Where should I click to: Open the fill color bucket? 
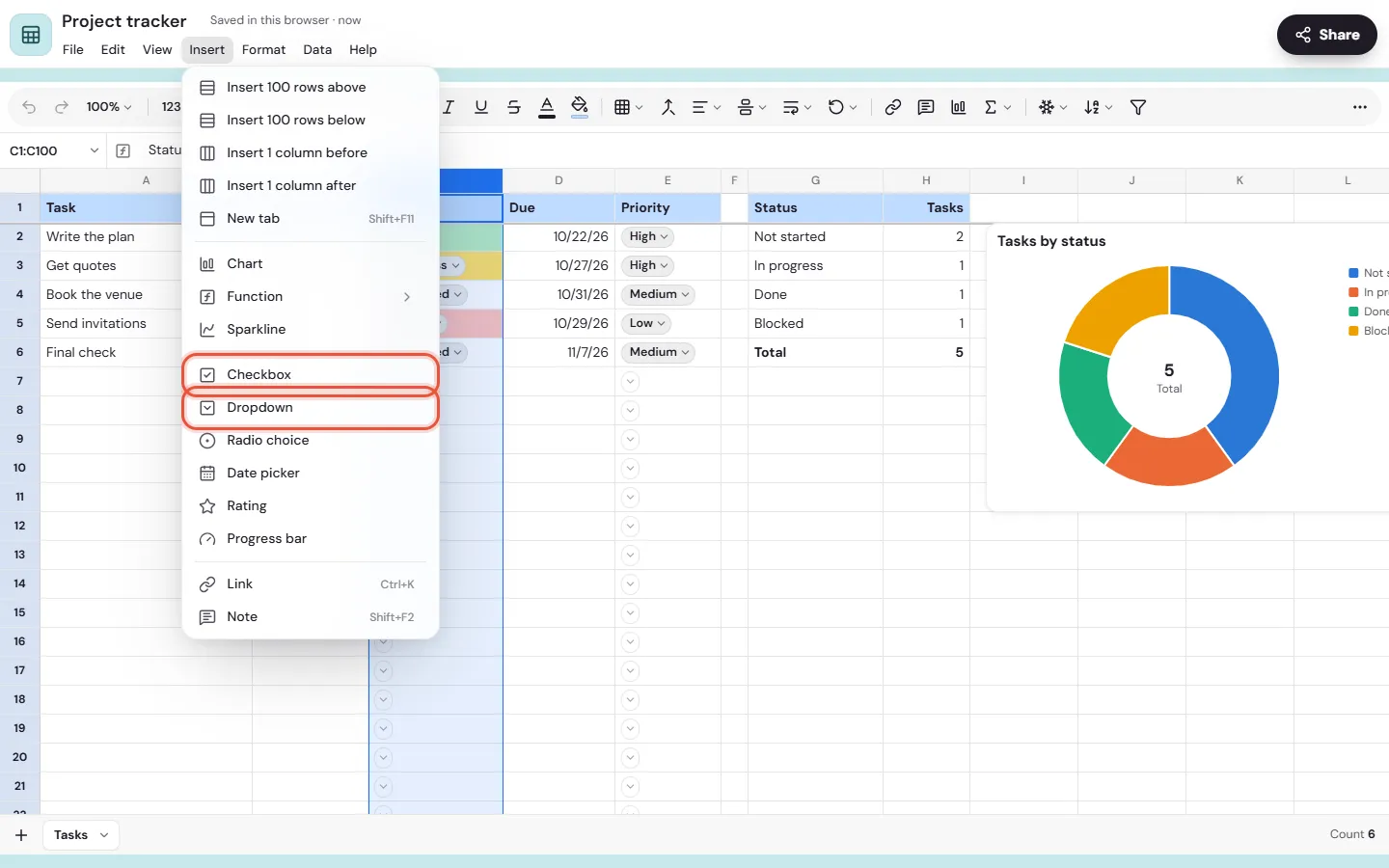[580, 107]
